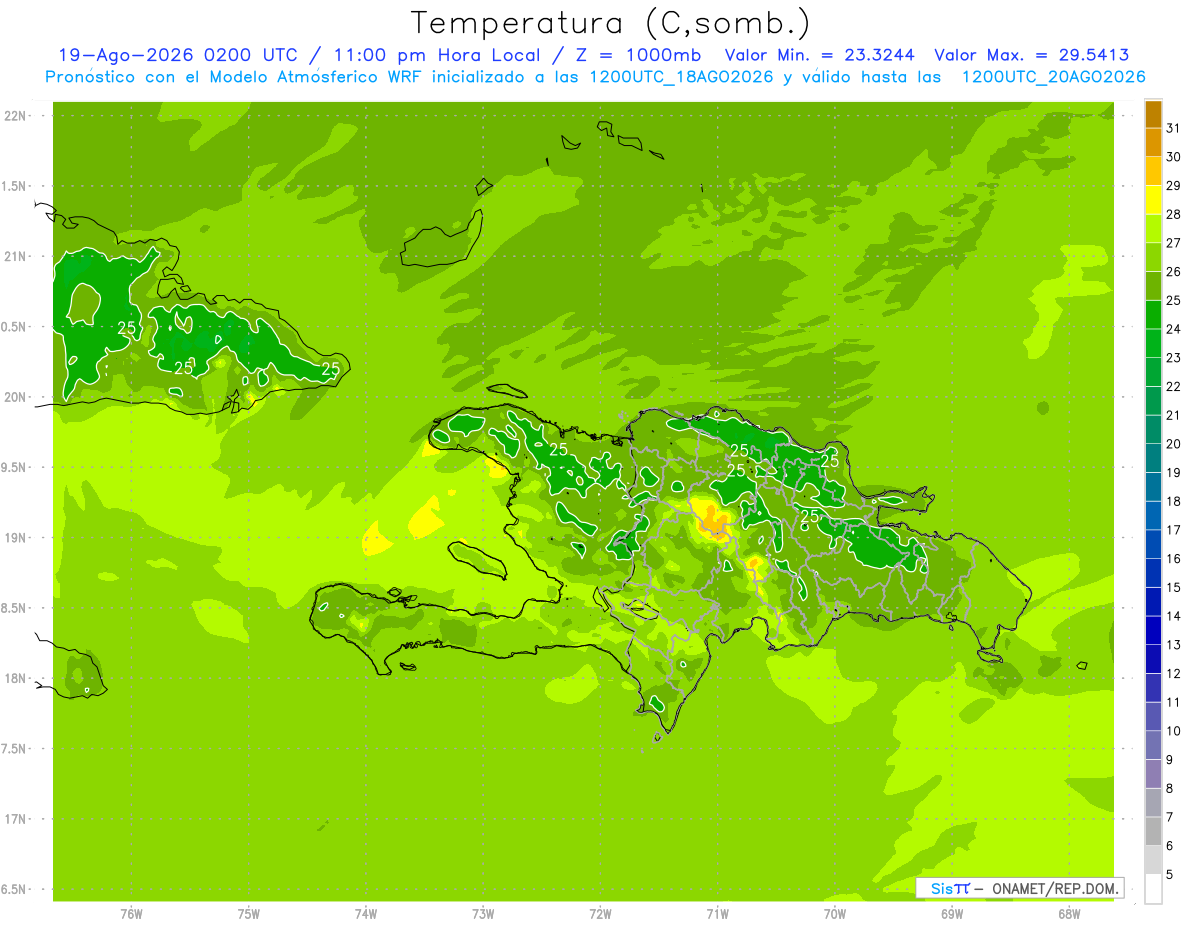The image size is (1200, 927).
Task: Click the '72W' longitude label
Action: pos(600,914)
